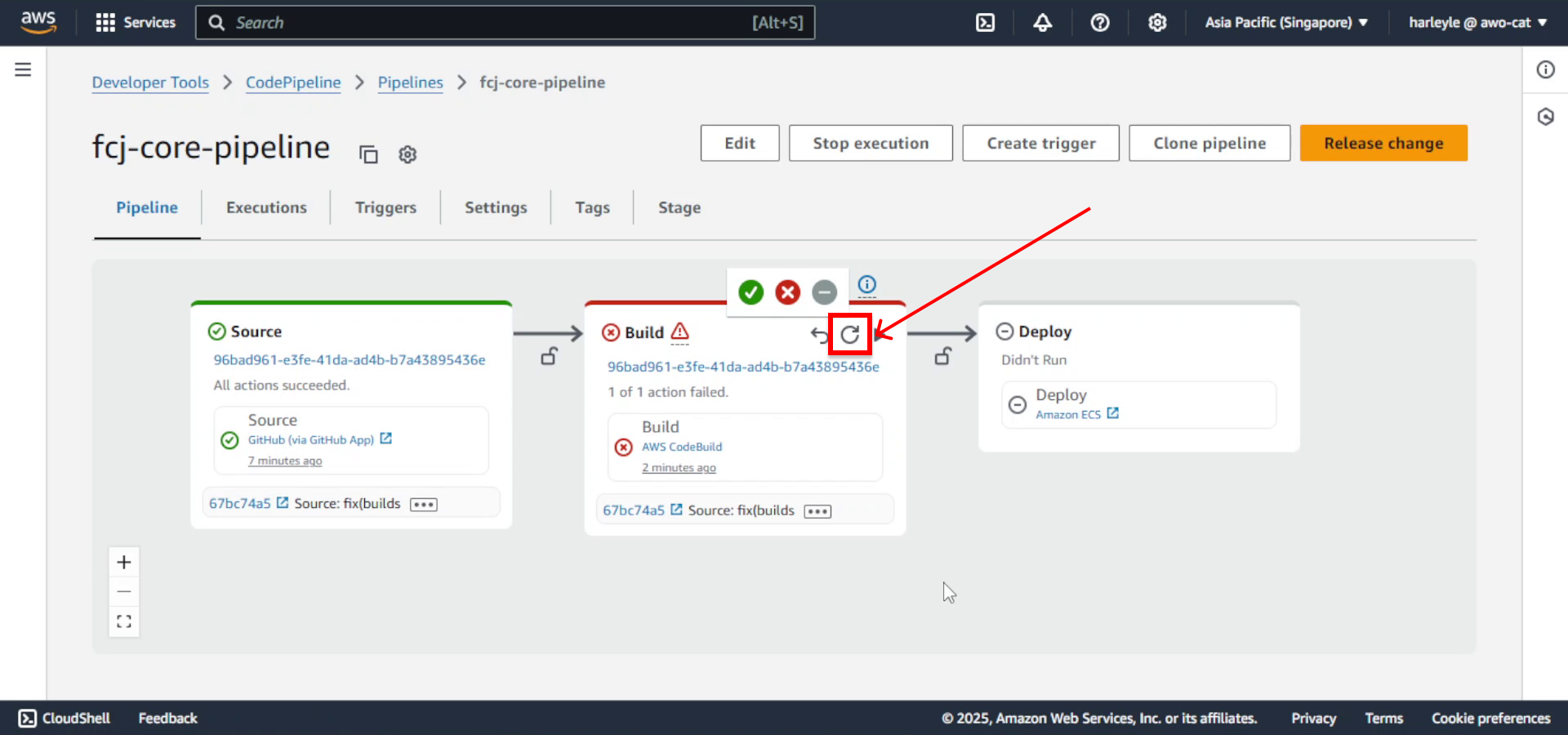This screenshot has height=735, width=1568.
Task: Click the Build stage rollback arrow icon
Action: [x=819, y=333]
